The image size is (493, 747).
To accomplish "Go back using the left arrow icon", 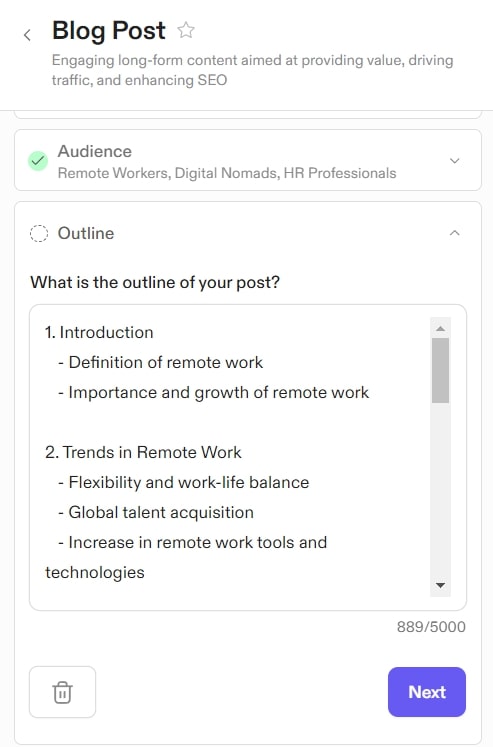I will tap(27, 35).
